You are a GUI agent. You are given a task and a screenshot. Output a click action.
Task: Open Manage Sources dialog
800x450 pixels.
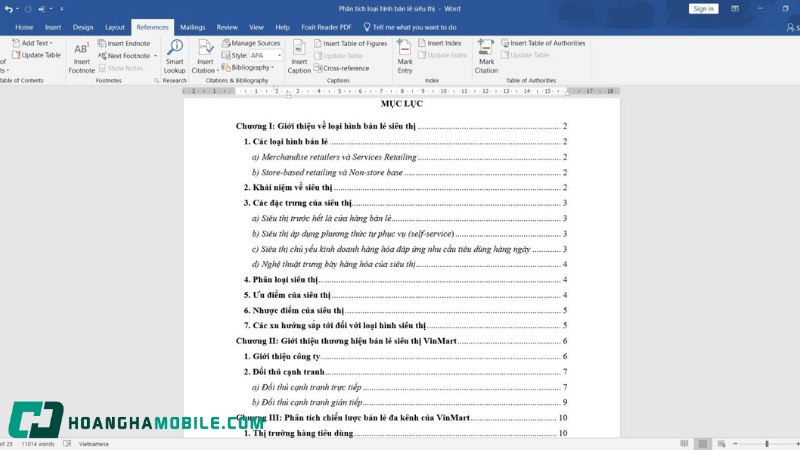coord(250,44)
